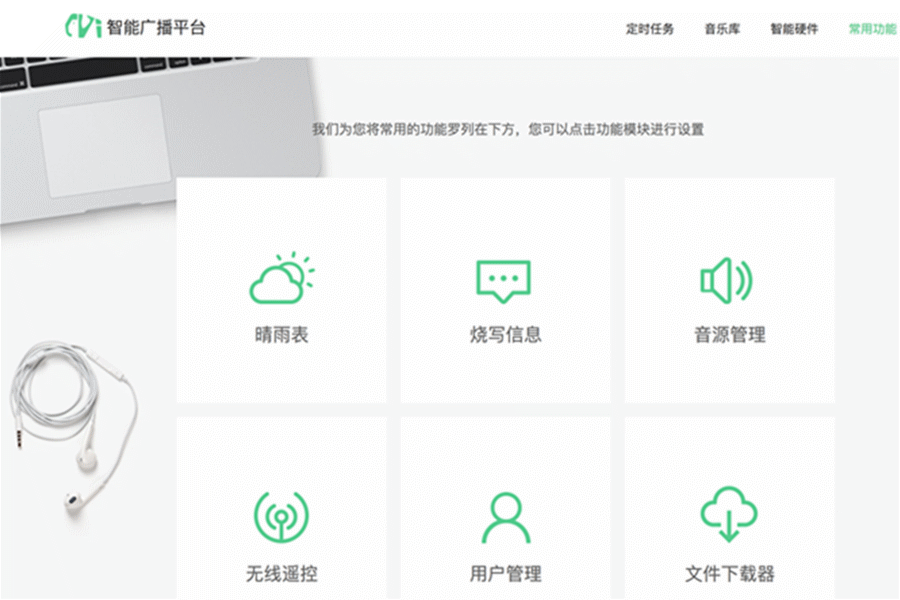This screenshot has width=900, height=600.
Task: Open the 烧写信息 label link
Action: (x=505, y=335)
